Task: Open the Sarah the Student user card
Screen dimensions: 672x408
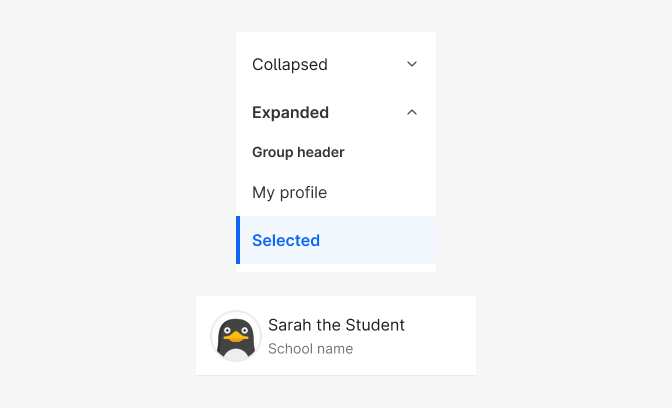Action: (x=336, y=336)
